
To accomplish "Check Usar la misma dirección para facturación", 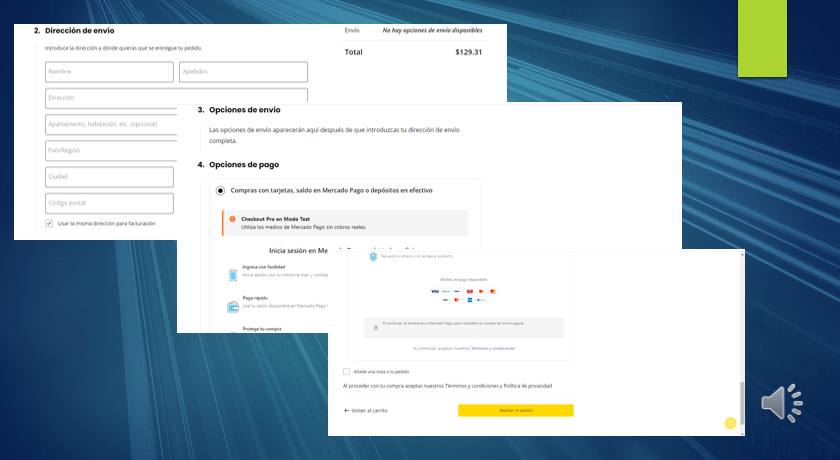I will 49,223.
